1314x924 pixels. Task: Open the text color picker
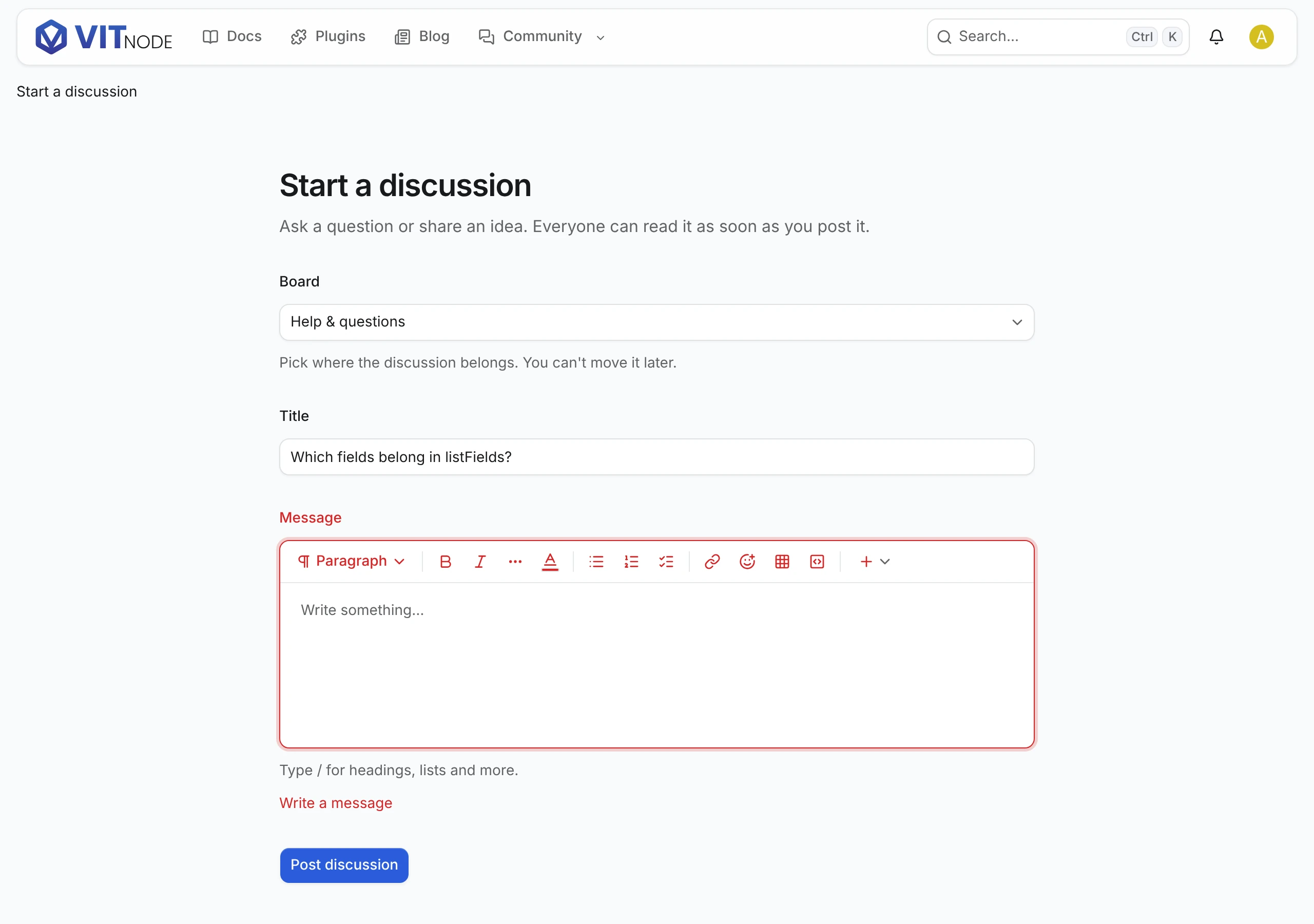coord(550,562)
